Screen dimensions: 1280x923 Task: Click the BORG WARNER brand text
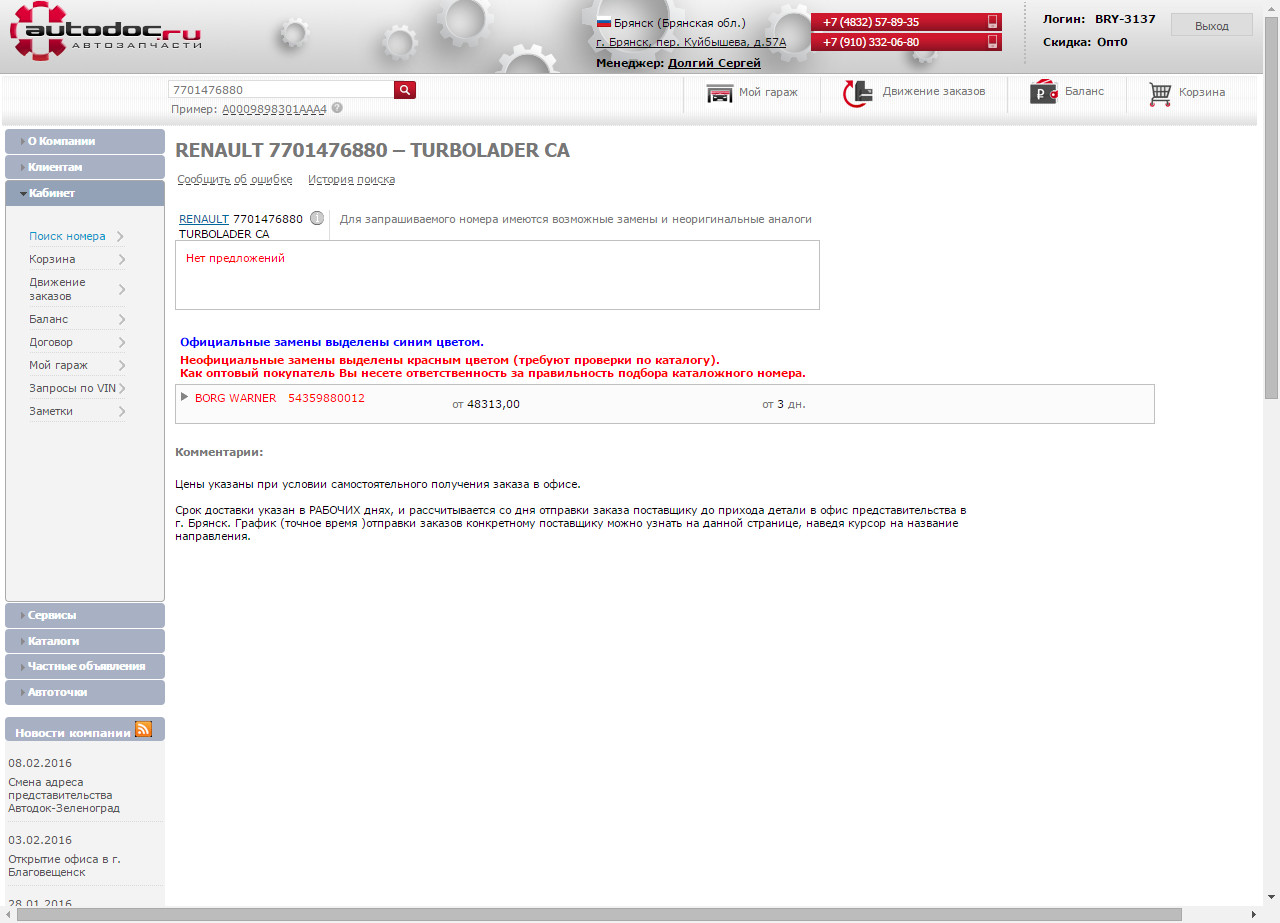(x=235, y=397)
